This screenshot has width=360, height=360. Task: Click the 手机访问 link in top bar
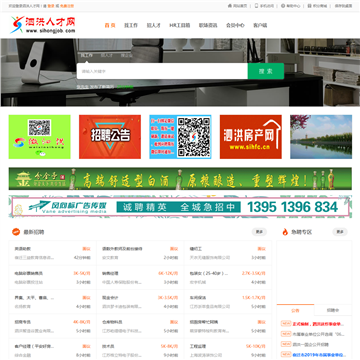[x=267, y=6]
